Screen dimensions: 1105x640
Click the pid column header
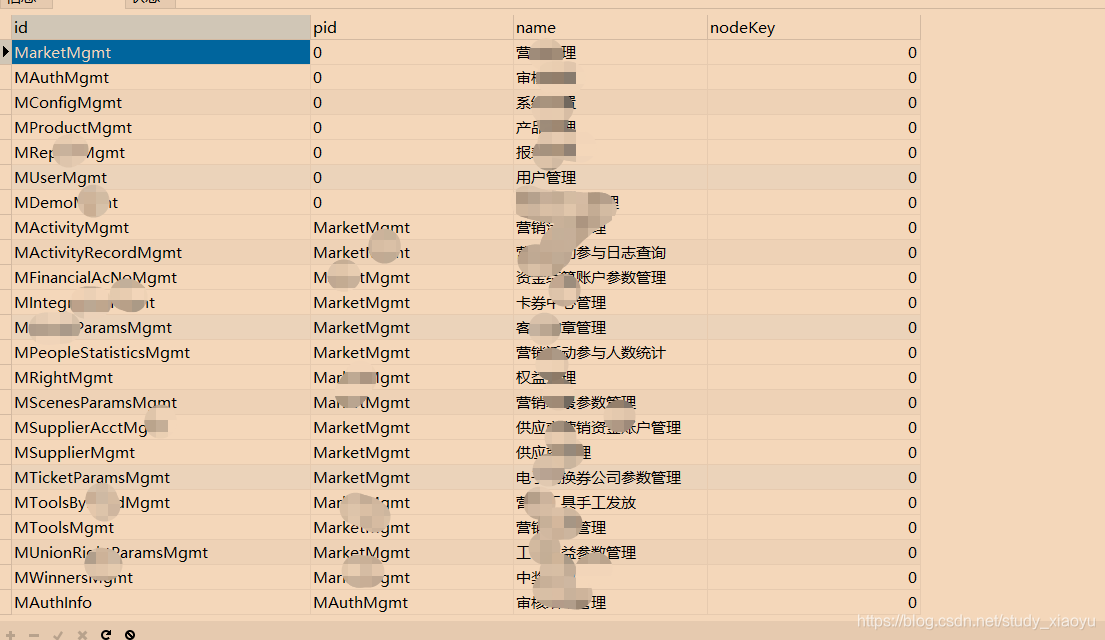[x=412, y=27]
